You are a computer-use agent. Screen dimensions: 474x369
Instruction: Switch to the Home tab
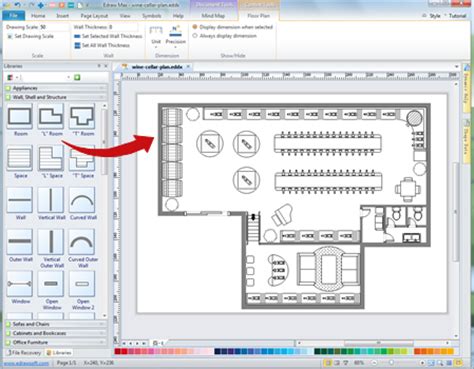point(38,16)
